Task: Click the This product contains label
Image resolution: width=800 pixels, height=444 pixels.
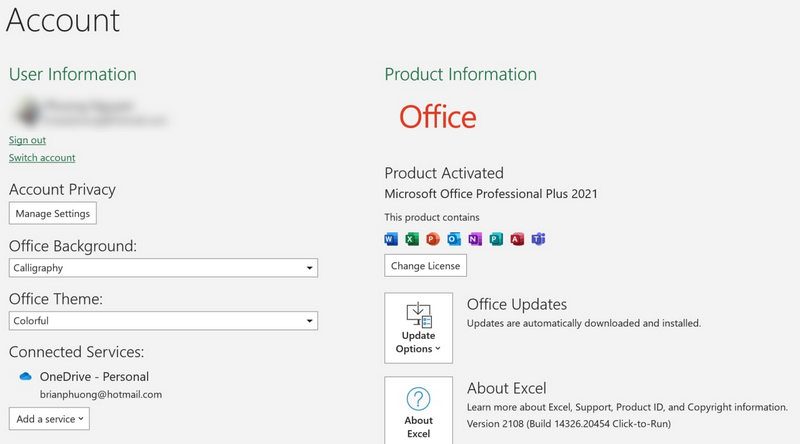Action: pos(432,217)
